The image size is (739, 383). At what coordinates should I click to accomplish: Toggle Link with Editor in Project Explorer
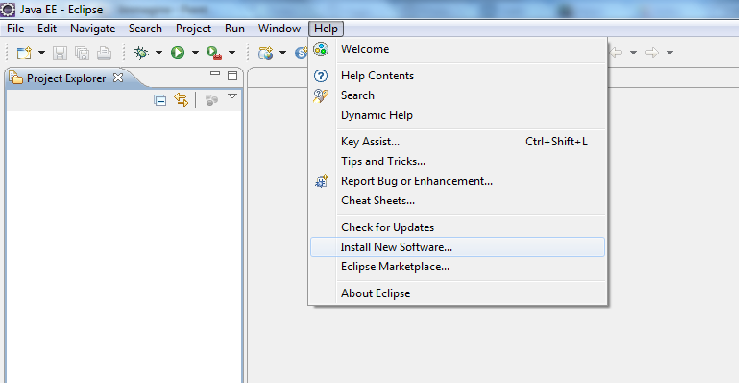click(x=181, y=100)
